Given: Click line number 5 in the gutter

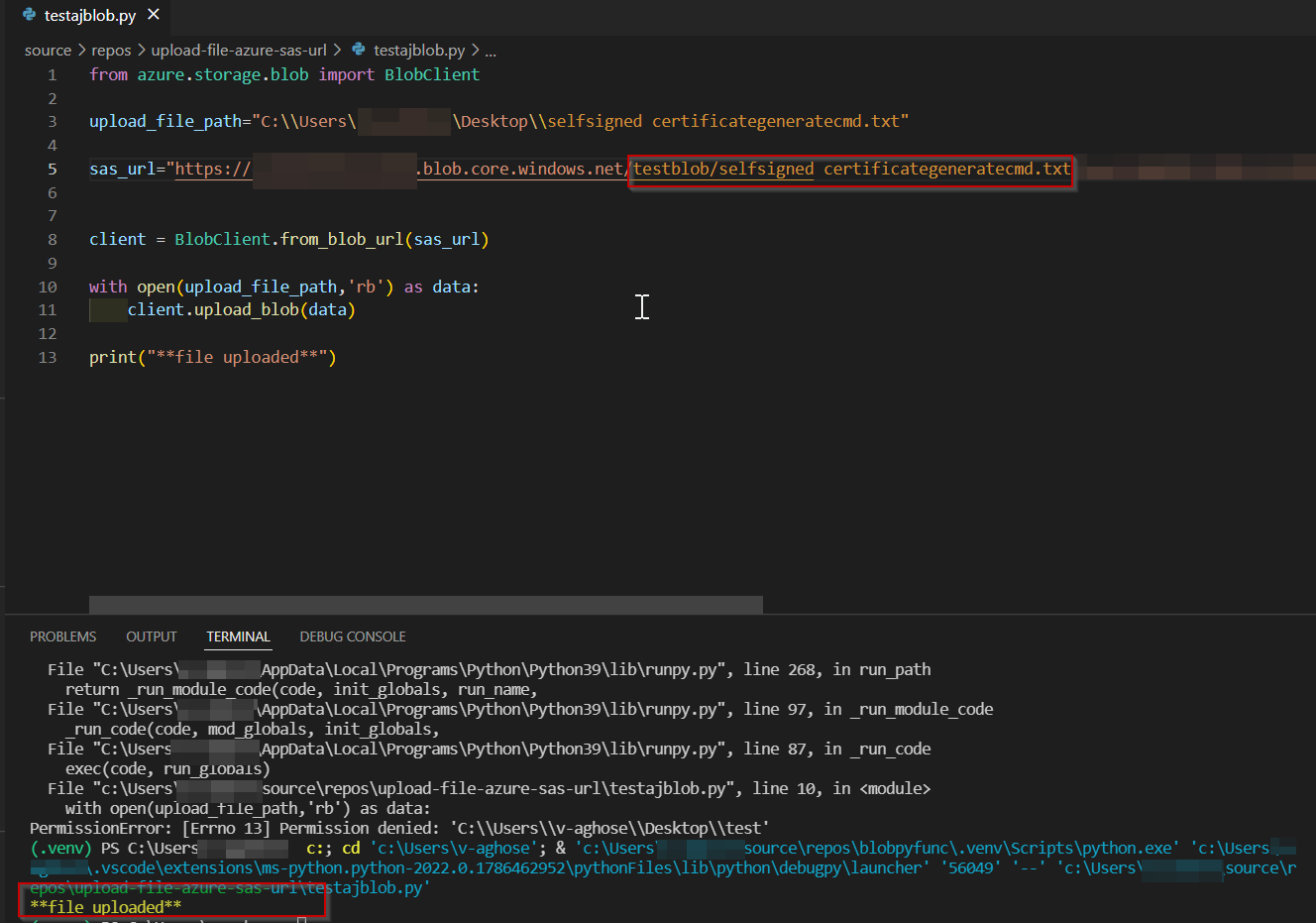Looking at the screenshot, I should (53, 169).
